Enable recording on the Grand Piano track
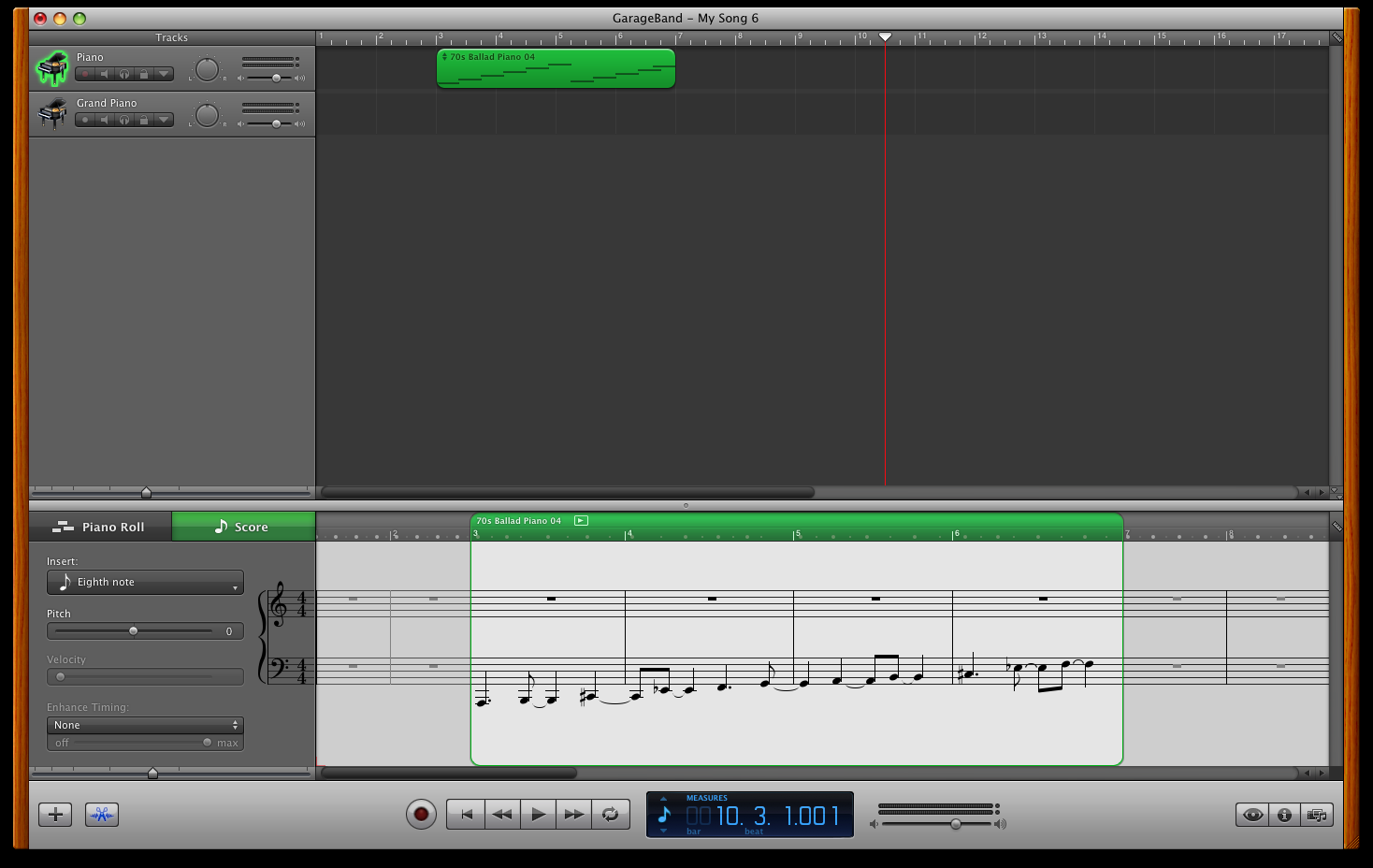The width and height of the screenshot is (1373, 868). [85, 120]
